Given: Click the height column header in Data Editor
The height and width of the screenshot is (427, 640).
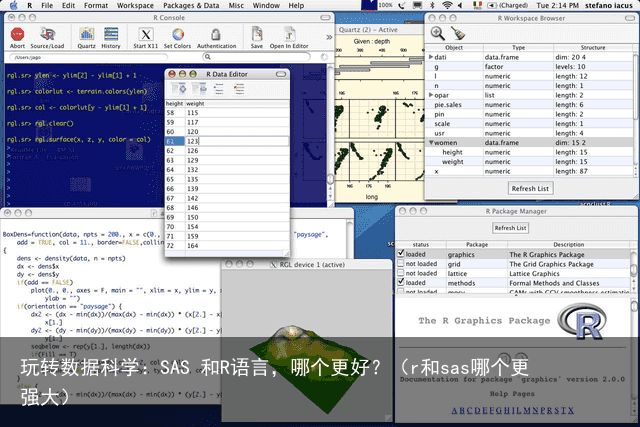Looking at the screenshot, I should [x=174, y=104].
